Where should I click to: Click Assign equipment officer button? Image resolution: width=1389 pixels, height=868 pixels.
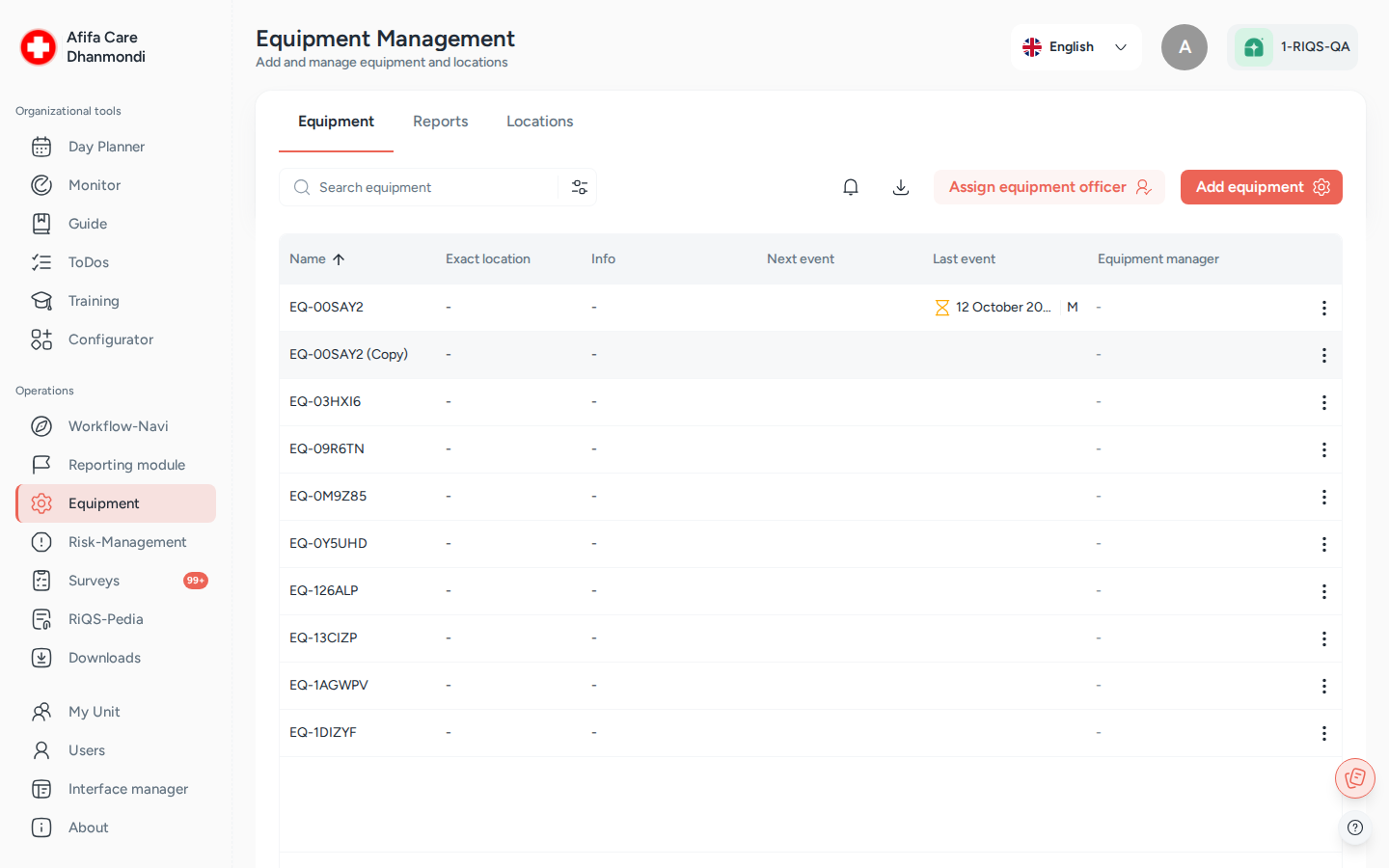(1049, 187)
